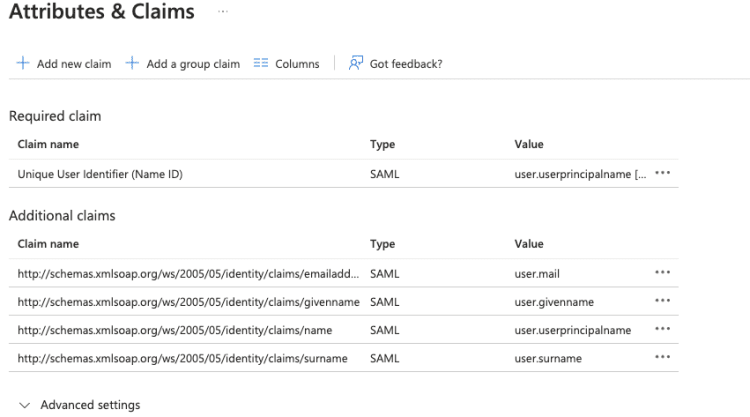Open more options for the surname claim row

coord(662,358)
